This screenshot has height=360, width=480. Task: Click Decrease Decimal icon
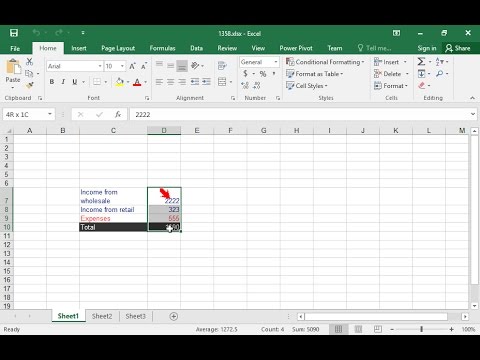click(x=257, y=86)
